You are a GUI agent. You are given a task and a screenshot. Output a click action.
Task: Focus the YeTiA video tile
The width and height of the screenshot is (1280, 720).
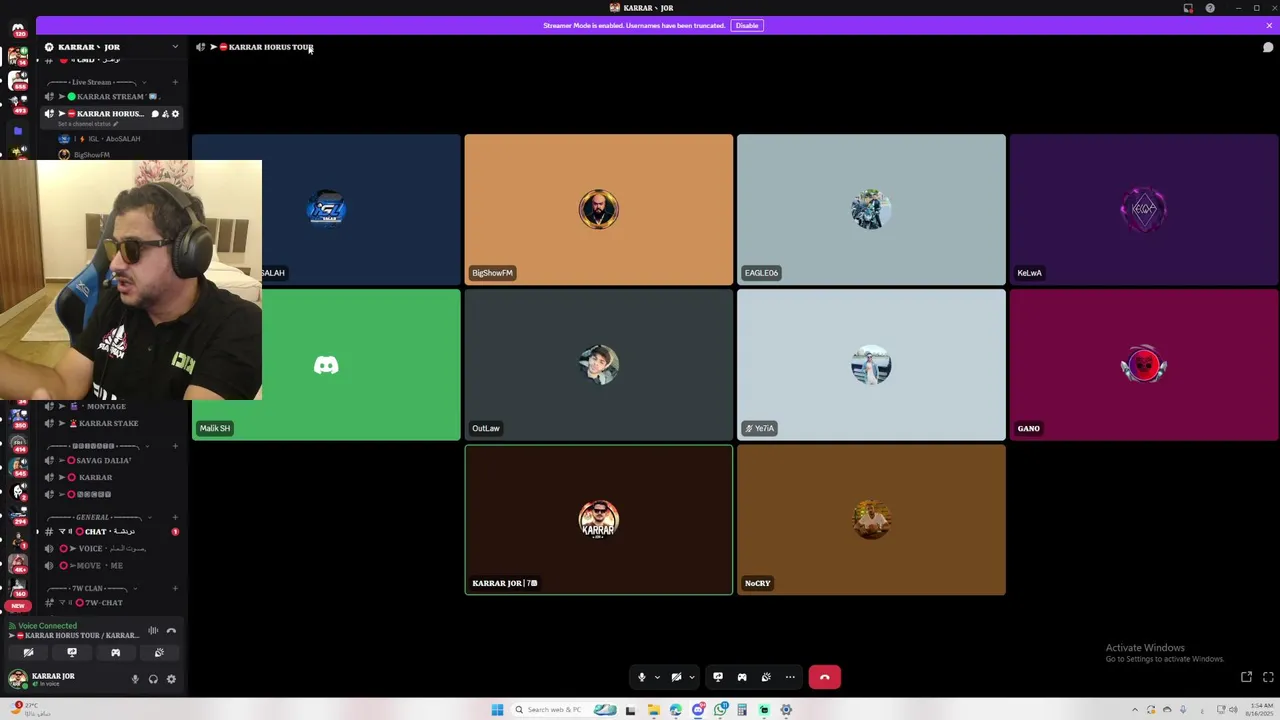coord(871,365)
